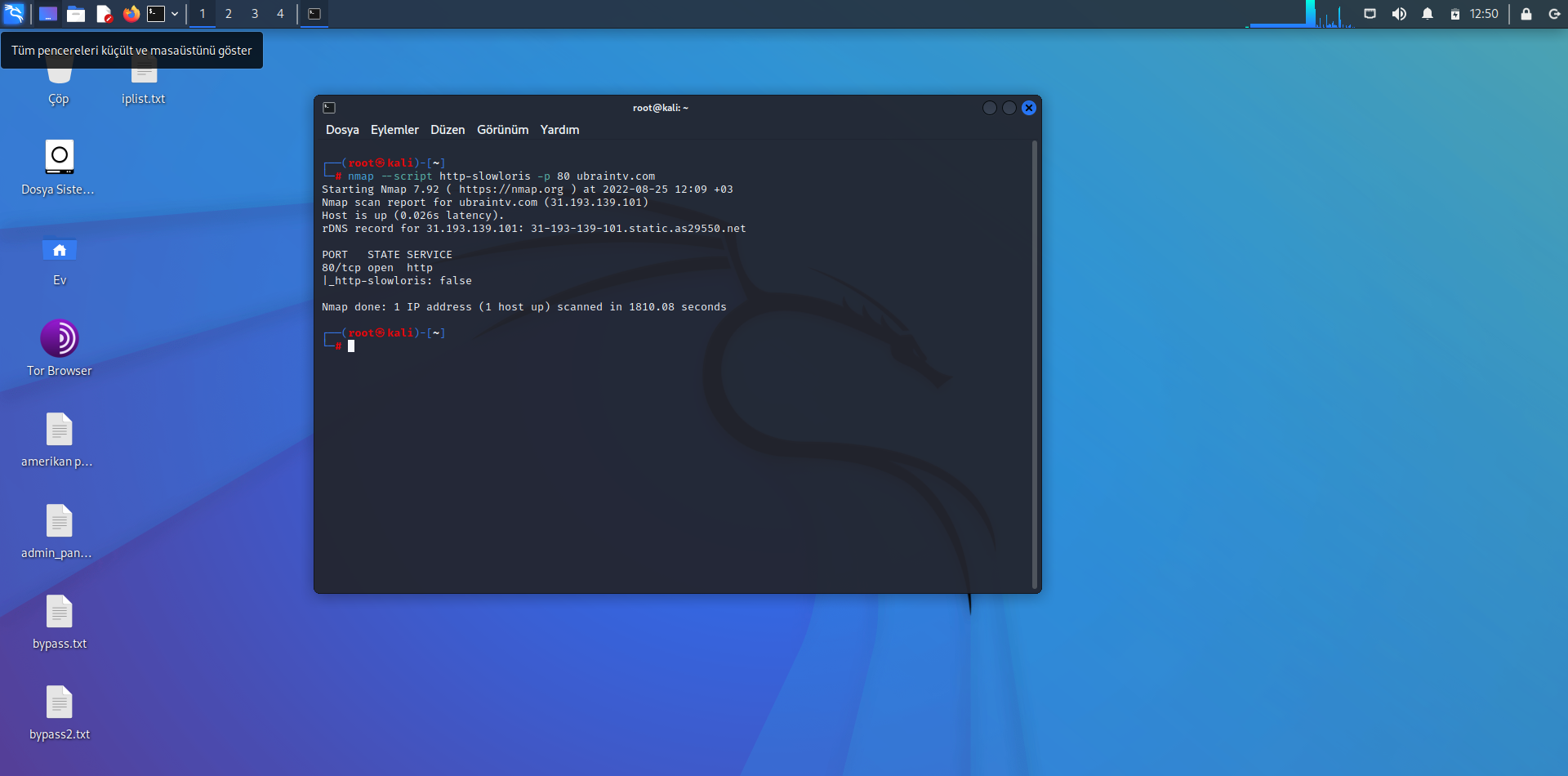Open the wired network status icon
The width and height of the screenshot is (1568, 776).
click(1370, 14)
